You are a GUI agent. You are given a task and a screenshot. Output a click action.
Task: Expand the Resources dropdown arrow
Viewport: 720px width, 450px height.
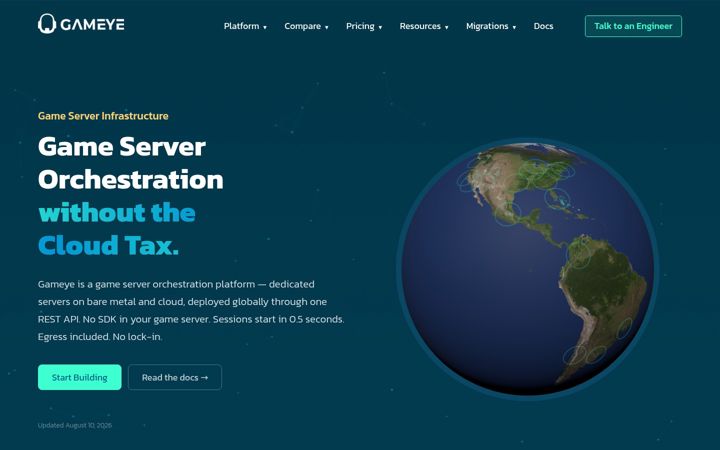click(x=446, y=28)
